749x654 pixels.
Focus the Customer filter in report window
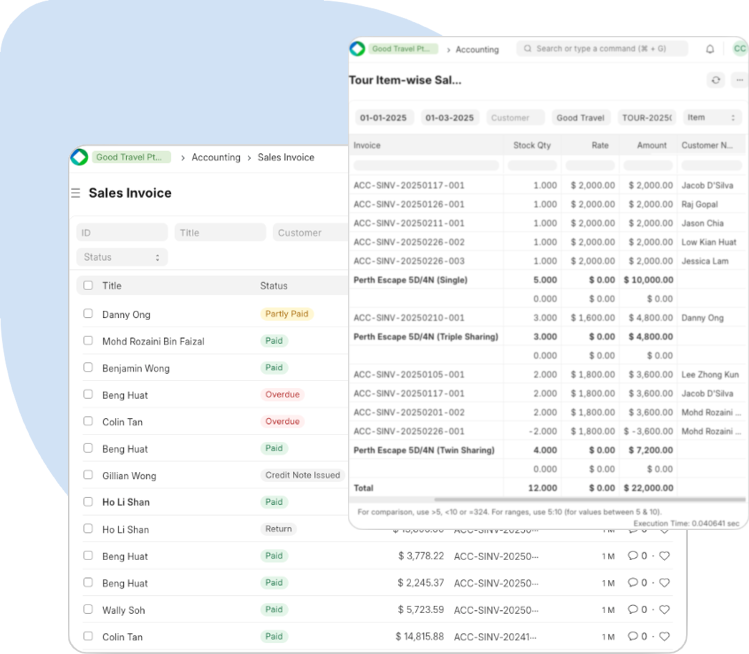[x=515, y=118]
